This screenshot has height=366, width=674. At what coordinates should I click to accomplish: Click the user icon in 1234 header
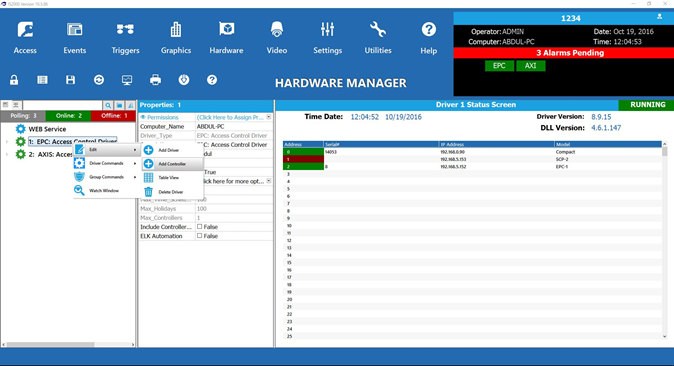[659, 16]
